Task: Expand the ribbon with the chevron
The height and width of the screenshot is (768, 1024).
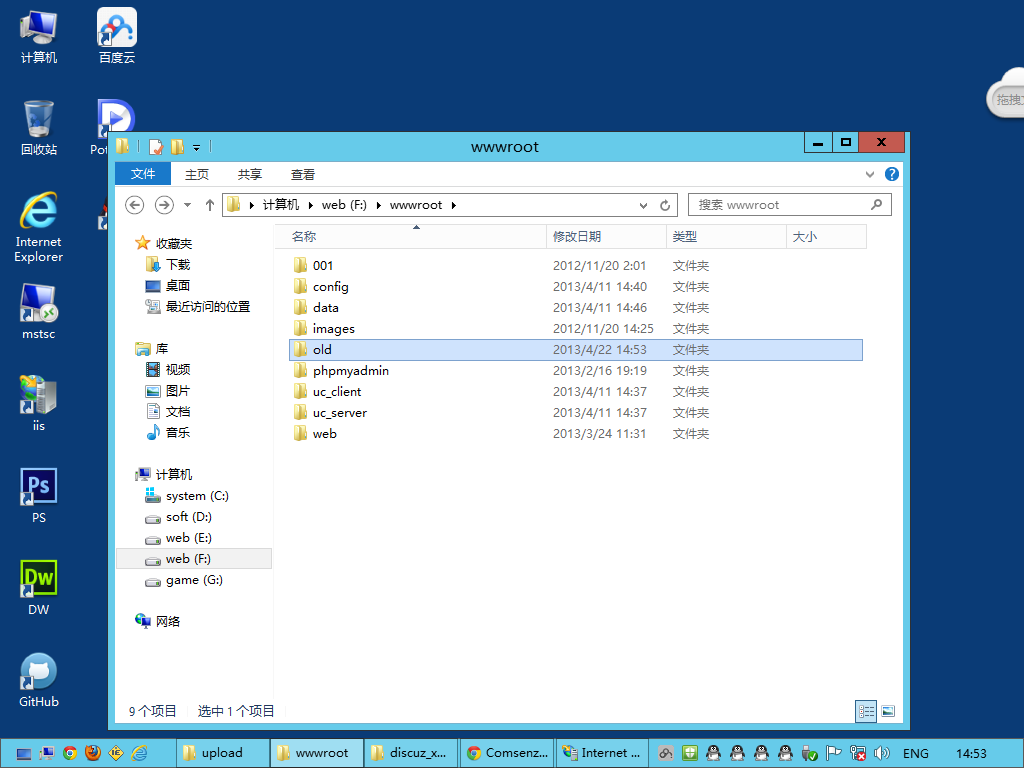Action: point(869,174)
